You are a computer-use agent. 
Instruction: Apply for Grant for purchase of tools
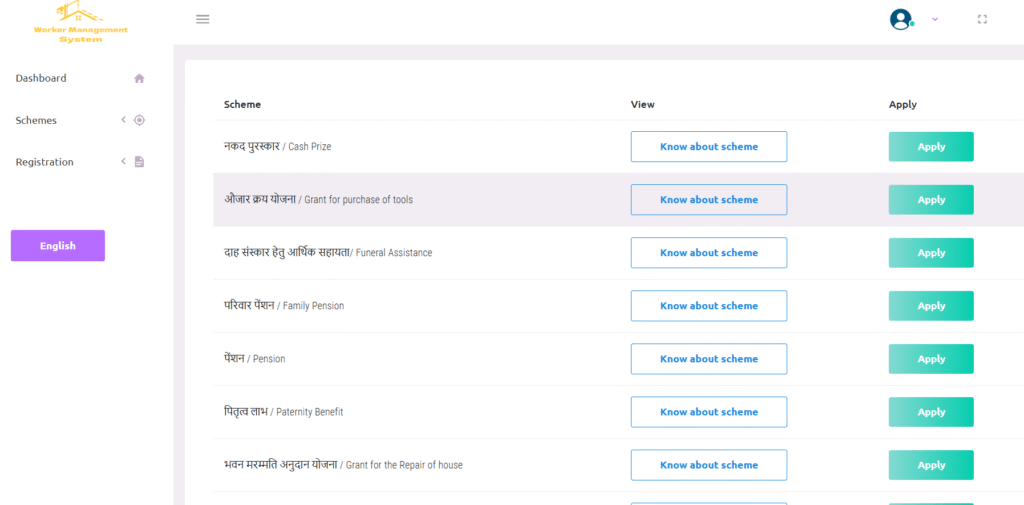coord(931,200)
